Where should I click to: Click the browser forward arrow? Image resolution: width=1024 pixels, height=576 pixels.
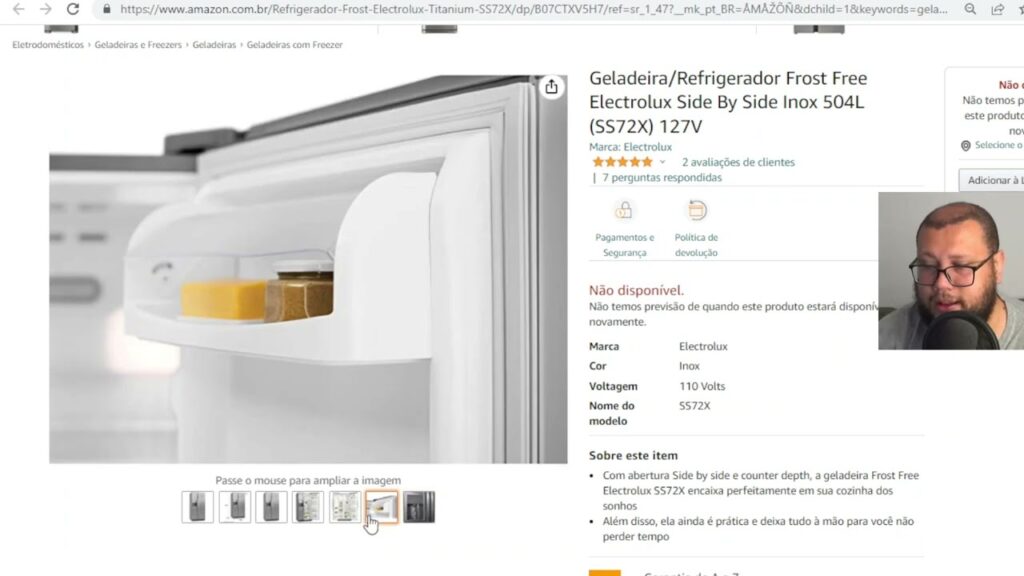point(45,9)
